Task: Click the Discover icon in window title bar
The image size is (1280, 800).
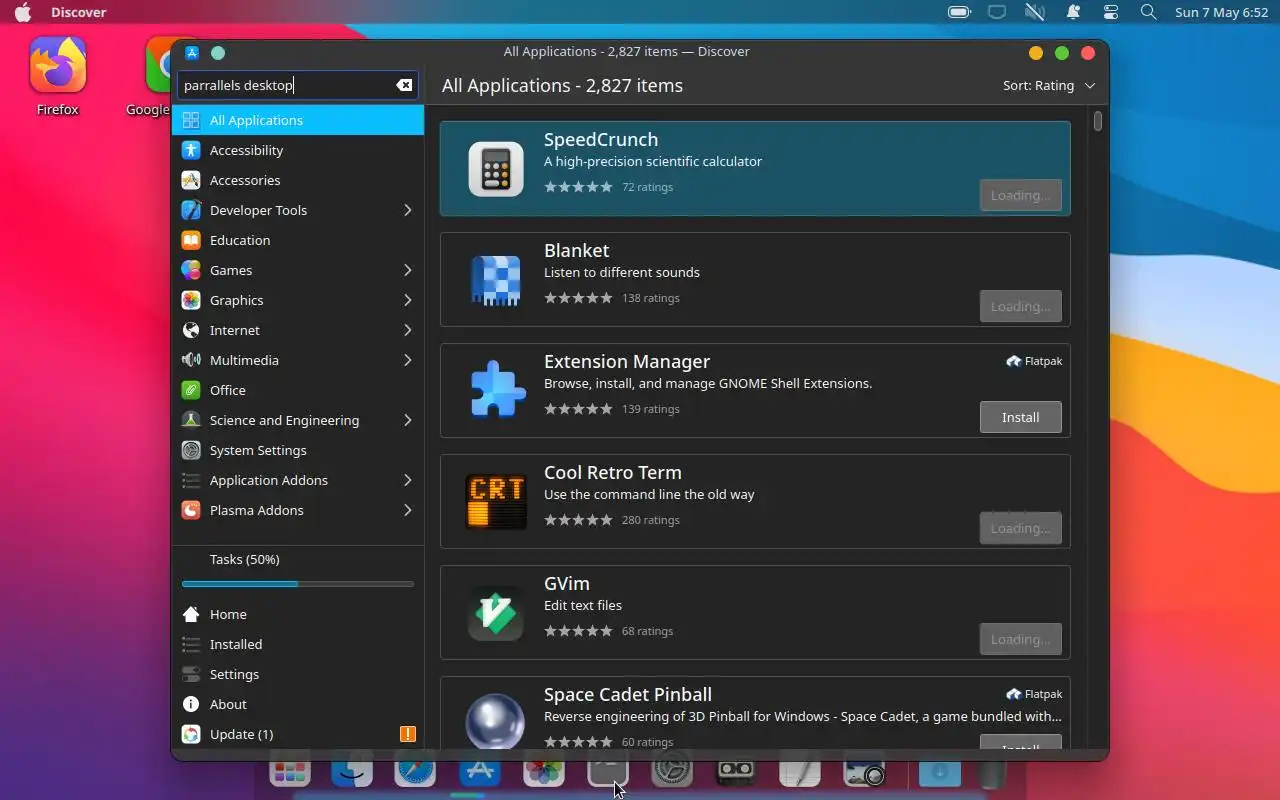Action: point(192,52)
